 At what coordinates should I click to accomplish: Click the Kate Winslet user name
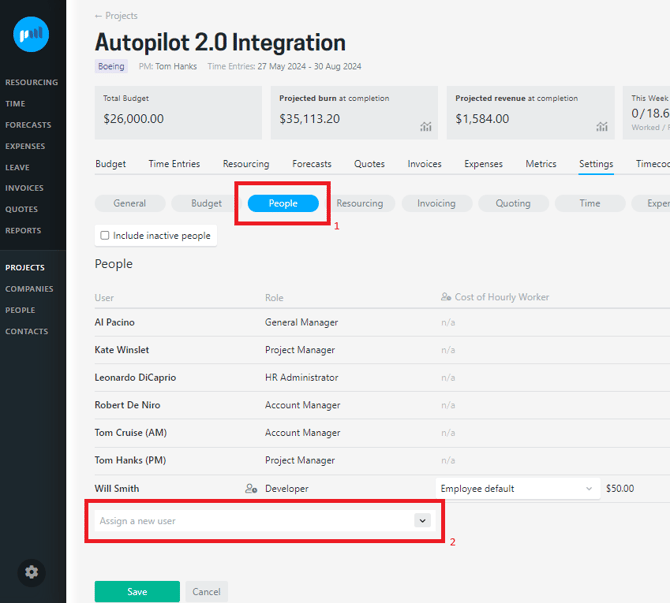pos(122,350)
